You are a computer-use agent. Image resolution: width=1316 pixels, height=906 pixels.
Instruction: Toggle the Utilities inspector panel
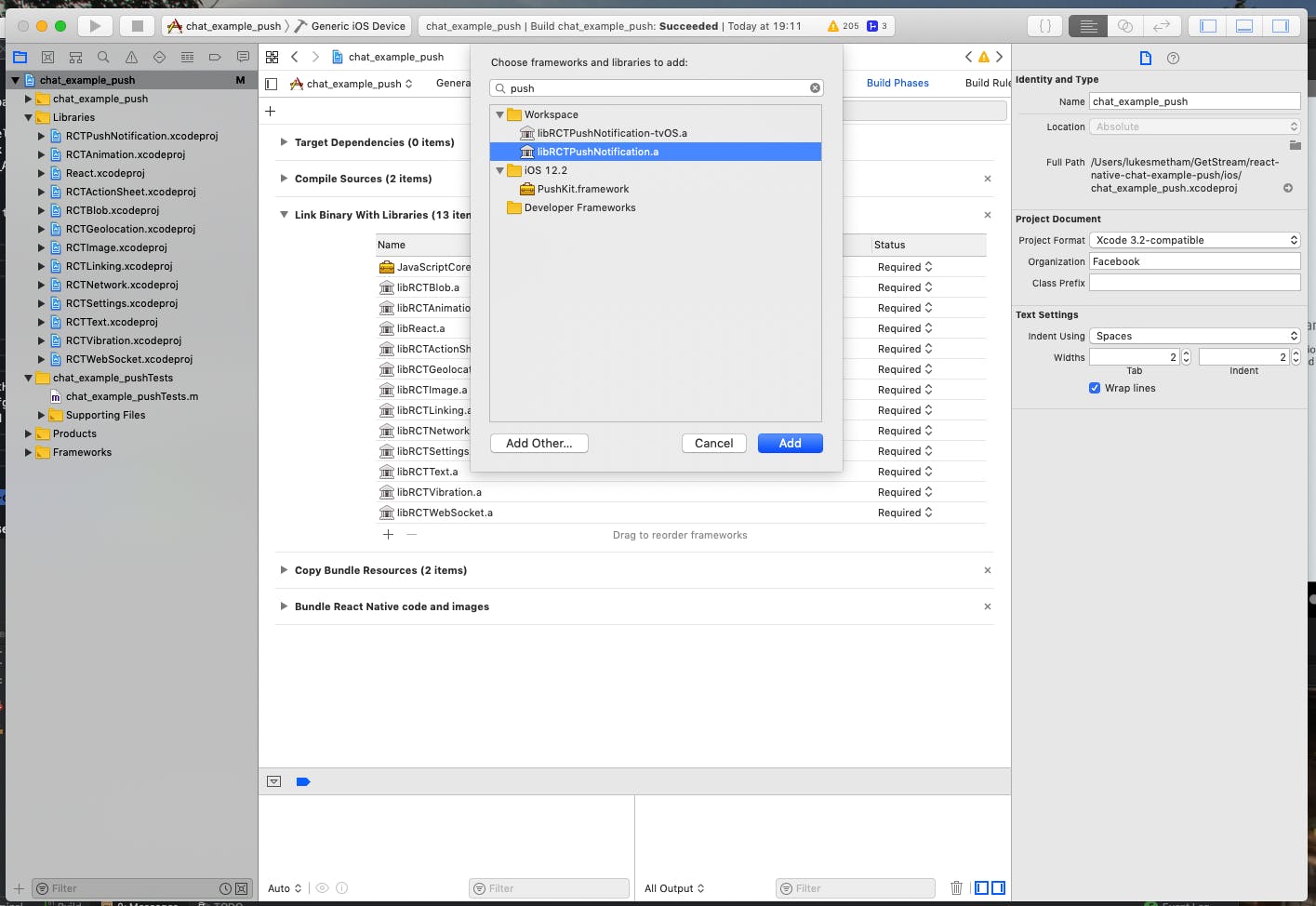1281,26
